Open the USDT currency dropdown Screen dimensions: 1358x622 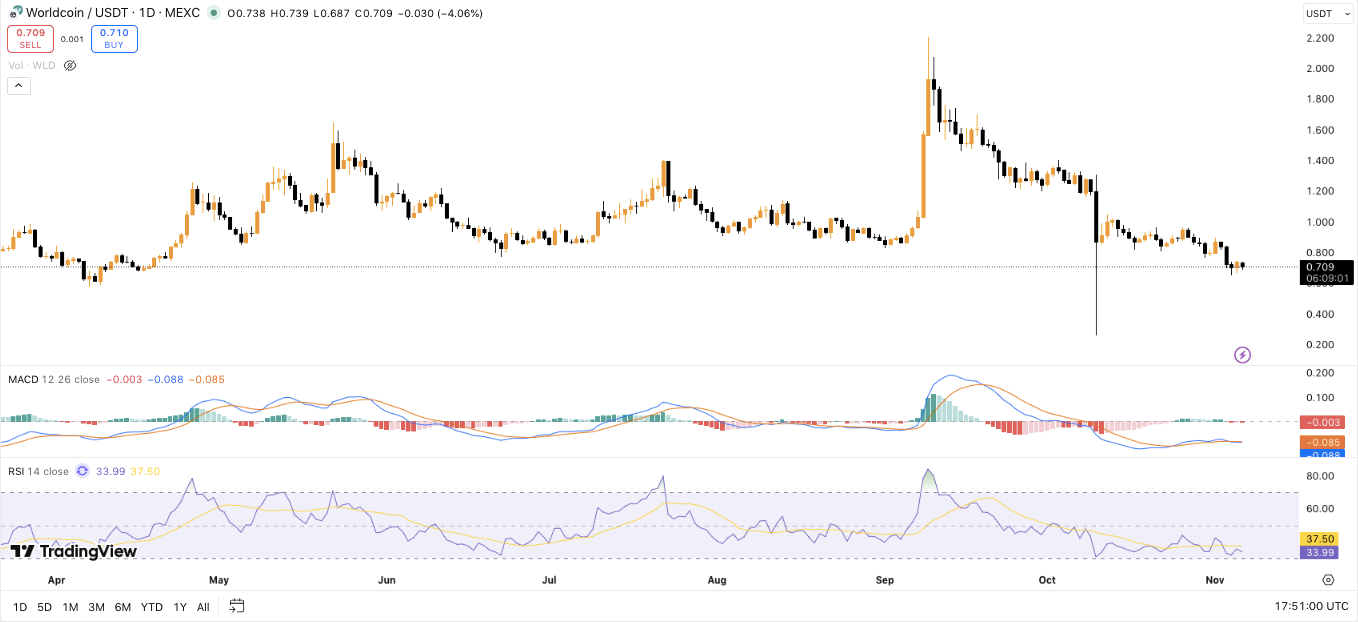pyautogui.click(x=1328, y=14)
